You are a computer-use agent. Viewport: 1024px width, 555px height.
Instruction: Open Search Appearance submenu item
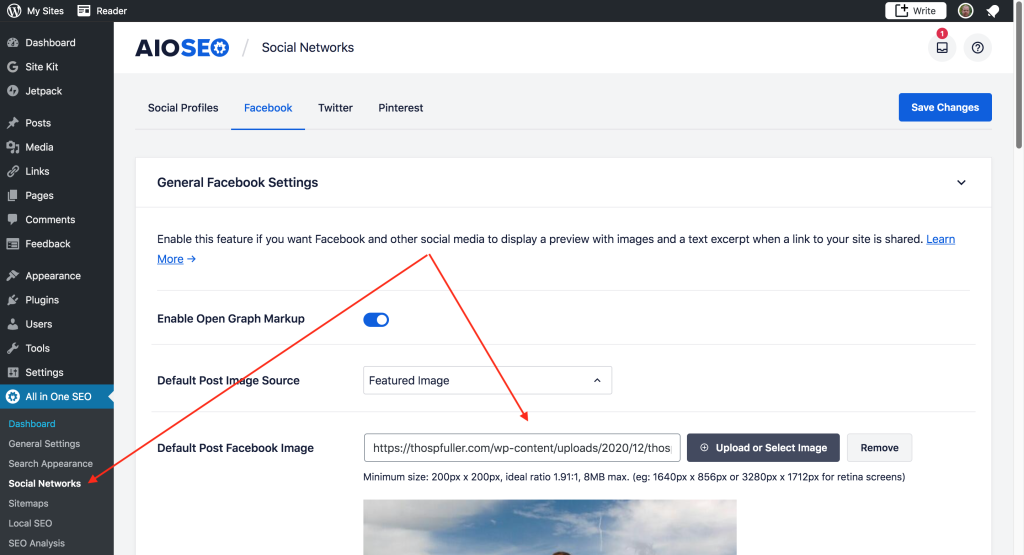[50, 464]
